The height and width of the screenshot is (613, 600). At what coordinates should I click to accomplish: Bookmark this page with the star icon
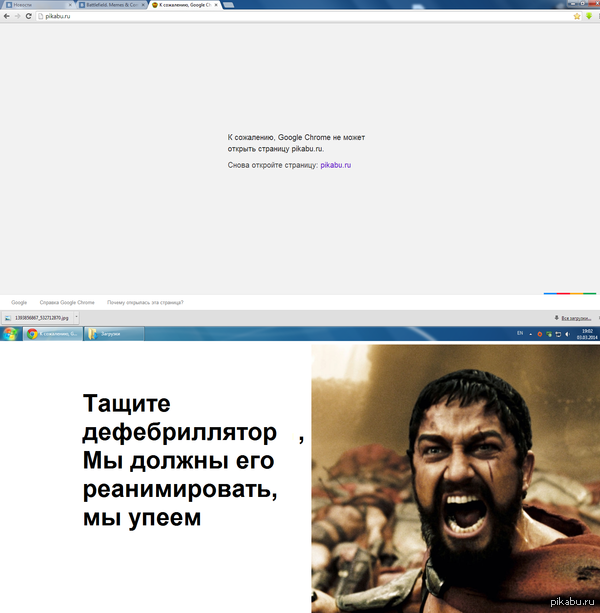coord(577,16)
